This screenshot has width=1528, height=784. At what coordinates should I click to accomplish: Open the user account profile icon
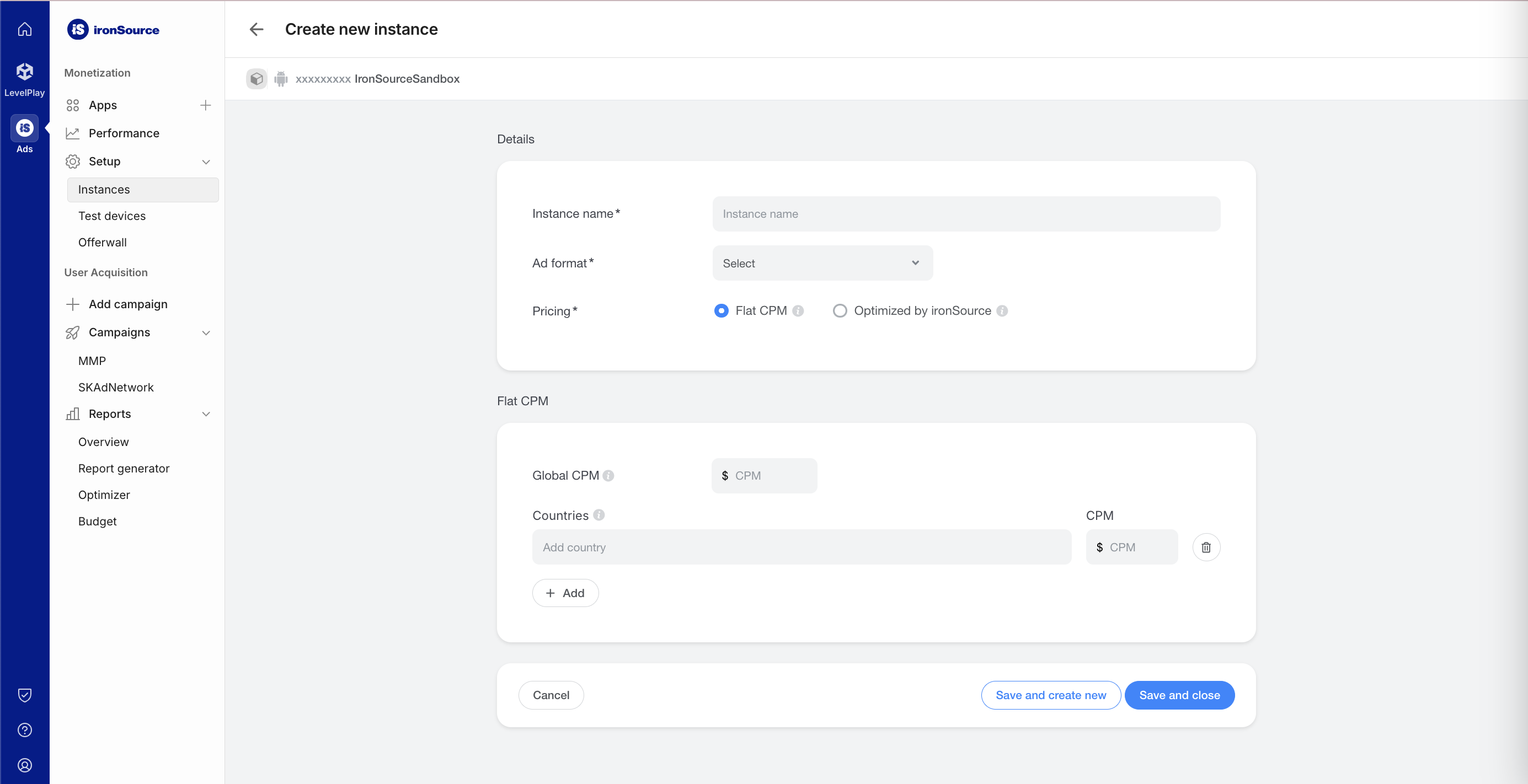(24, 765)
